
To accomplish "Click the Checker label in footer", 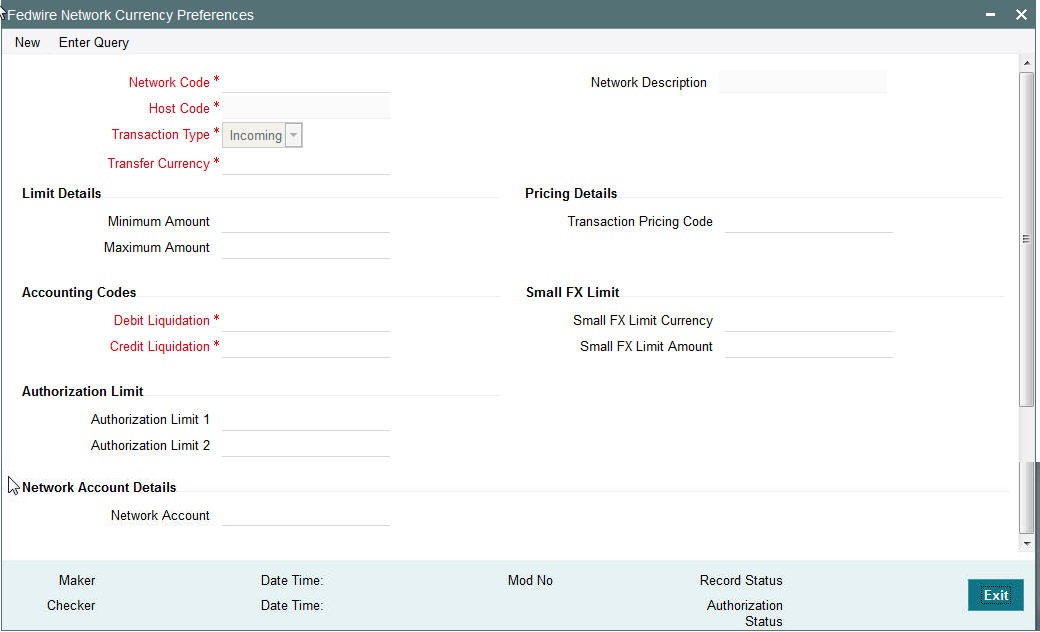I will pos(71,605).
